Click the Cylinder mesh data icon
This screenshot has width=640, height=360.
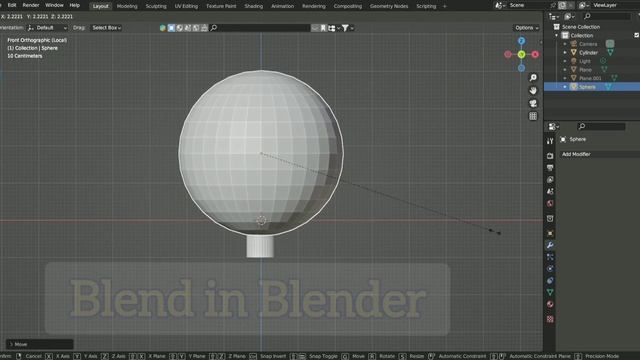[610, 53]
